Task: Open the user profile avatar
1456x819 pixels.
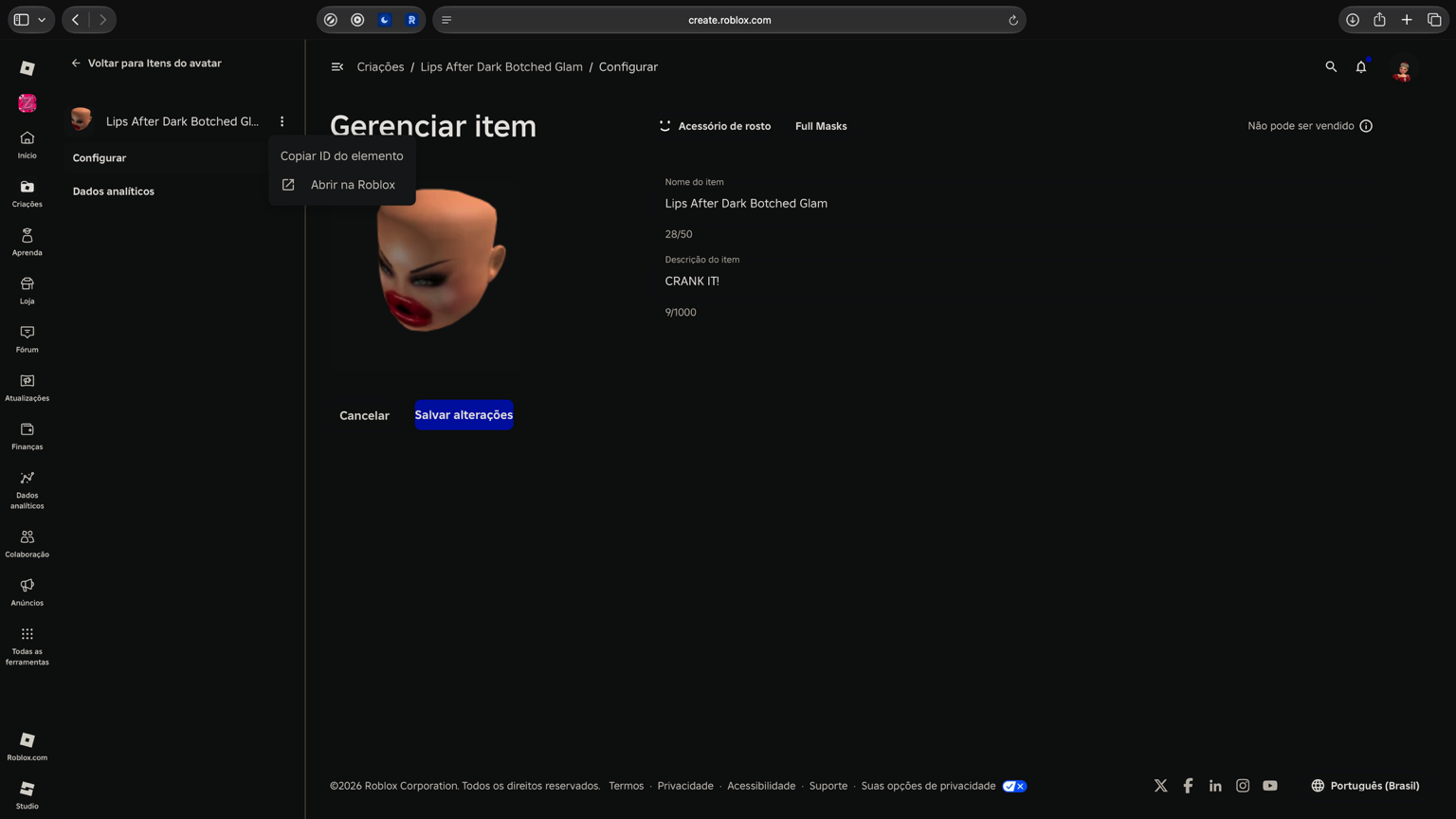Action: click(1403, 70)
